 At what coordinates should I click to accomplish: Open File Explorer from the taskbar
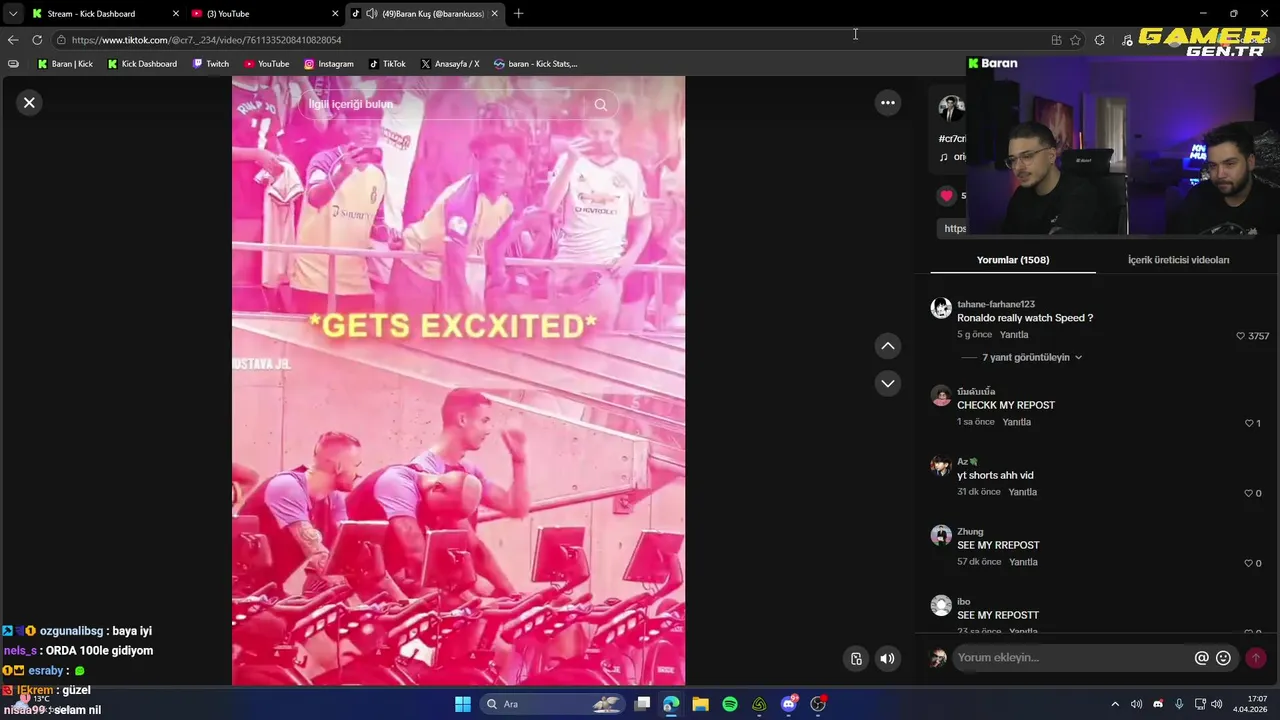point(700,704)
